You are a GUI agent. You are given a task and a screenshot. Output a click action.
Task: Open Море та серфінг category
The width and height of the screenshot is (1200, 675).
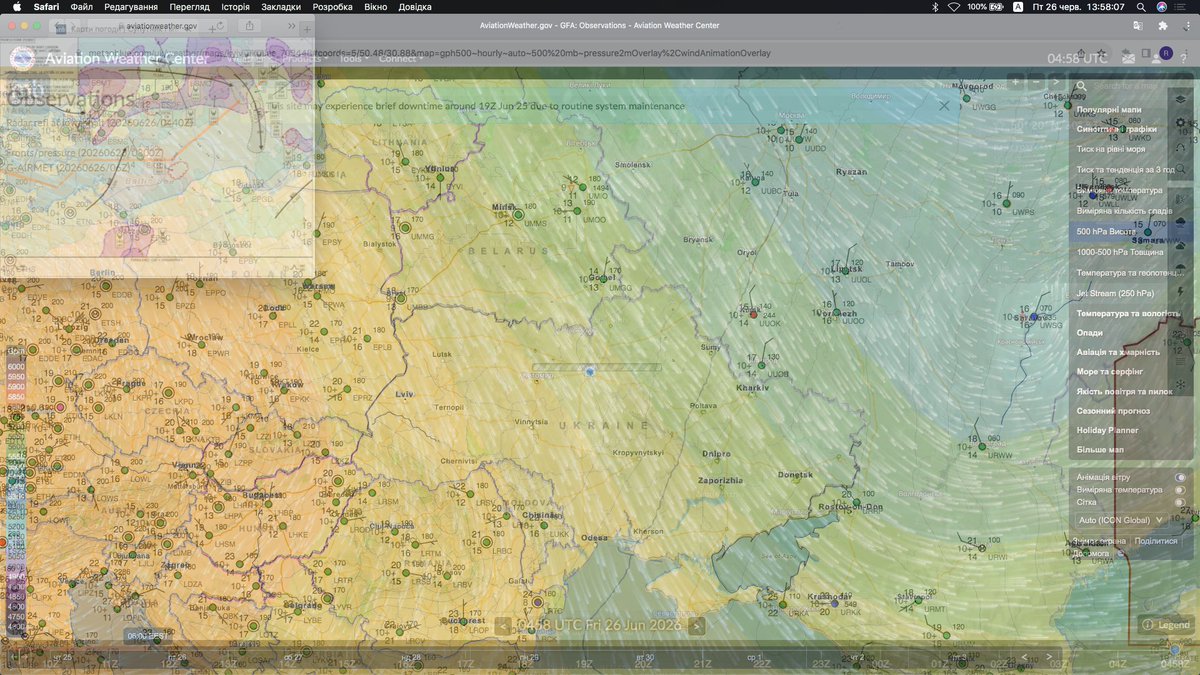[x=1109, y=371]
